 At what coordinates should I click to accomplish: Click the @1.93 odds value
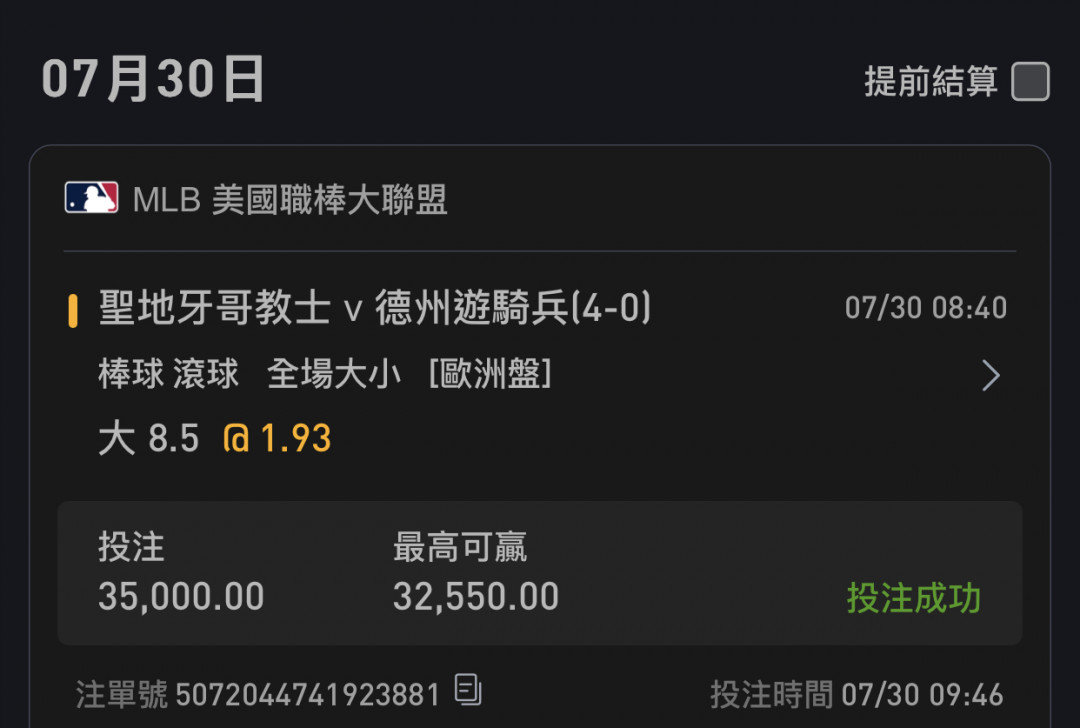point(277,438)
